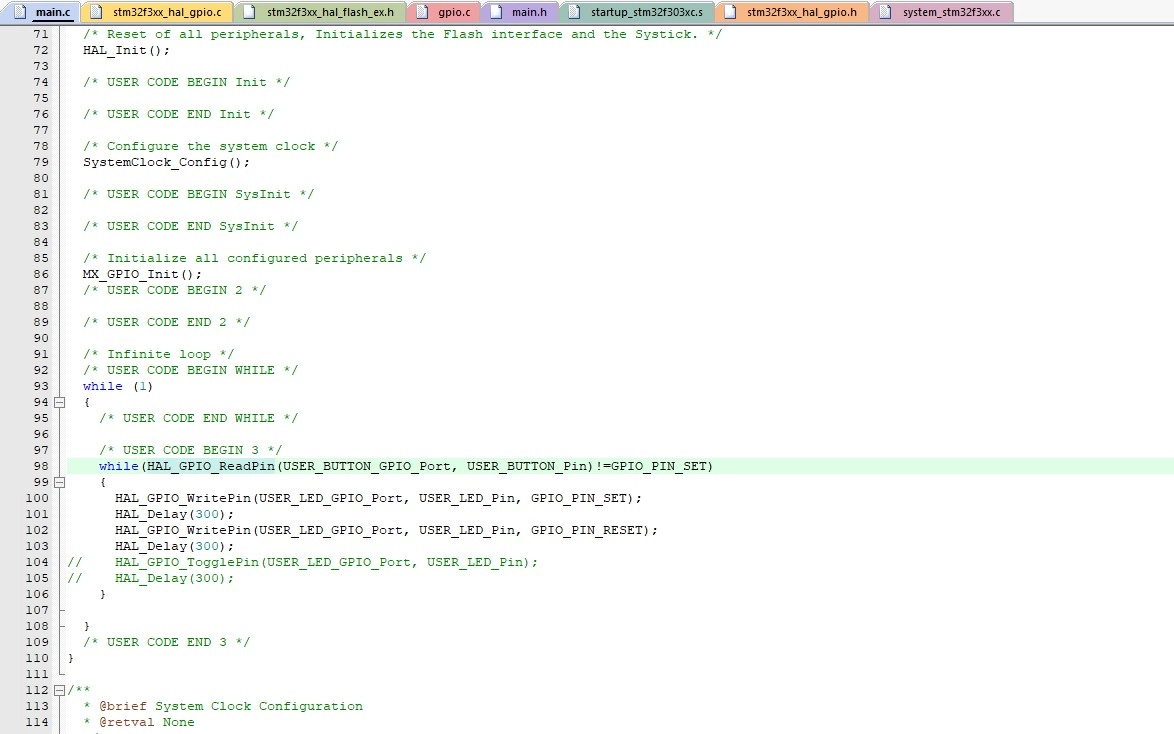Switch to the main.h tab

pyautogui.click(x=520, y=12)
